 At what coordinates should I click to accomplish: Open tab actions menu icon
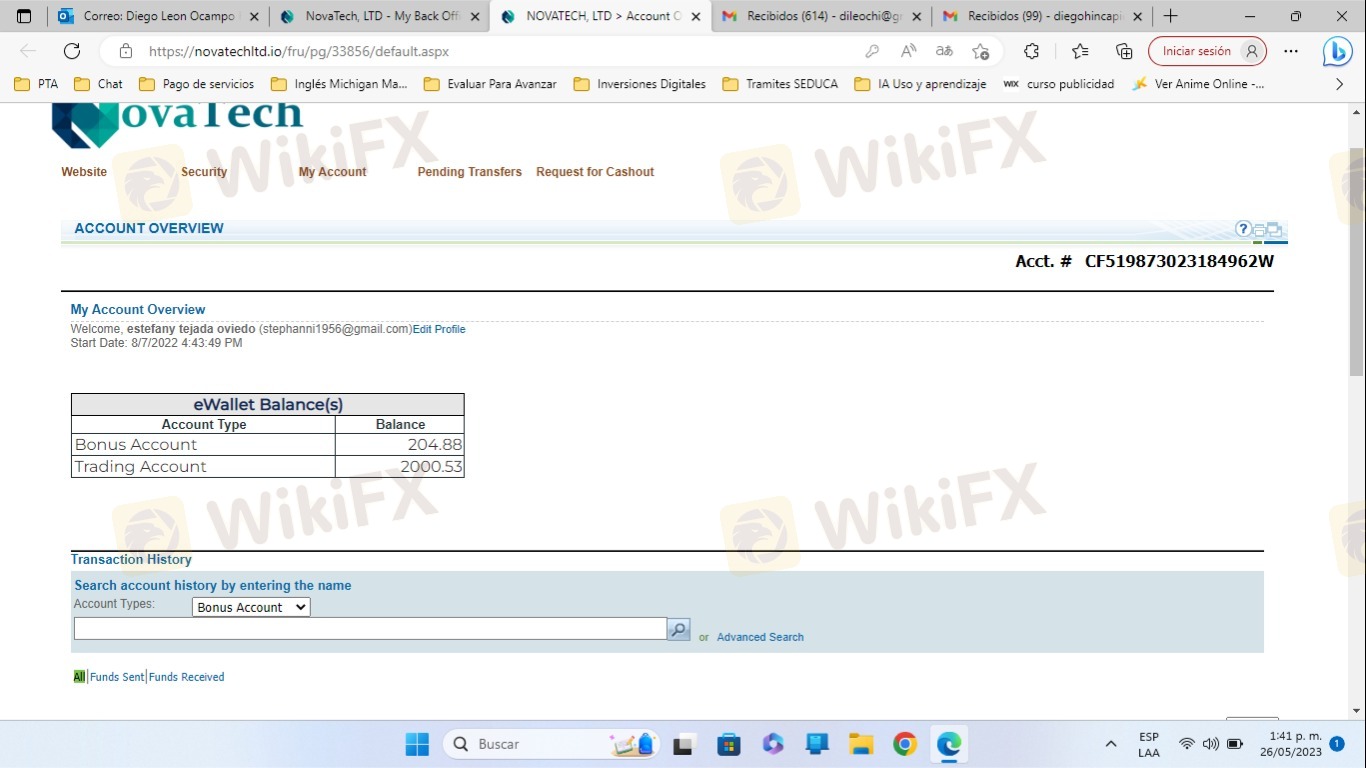25,16
